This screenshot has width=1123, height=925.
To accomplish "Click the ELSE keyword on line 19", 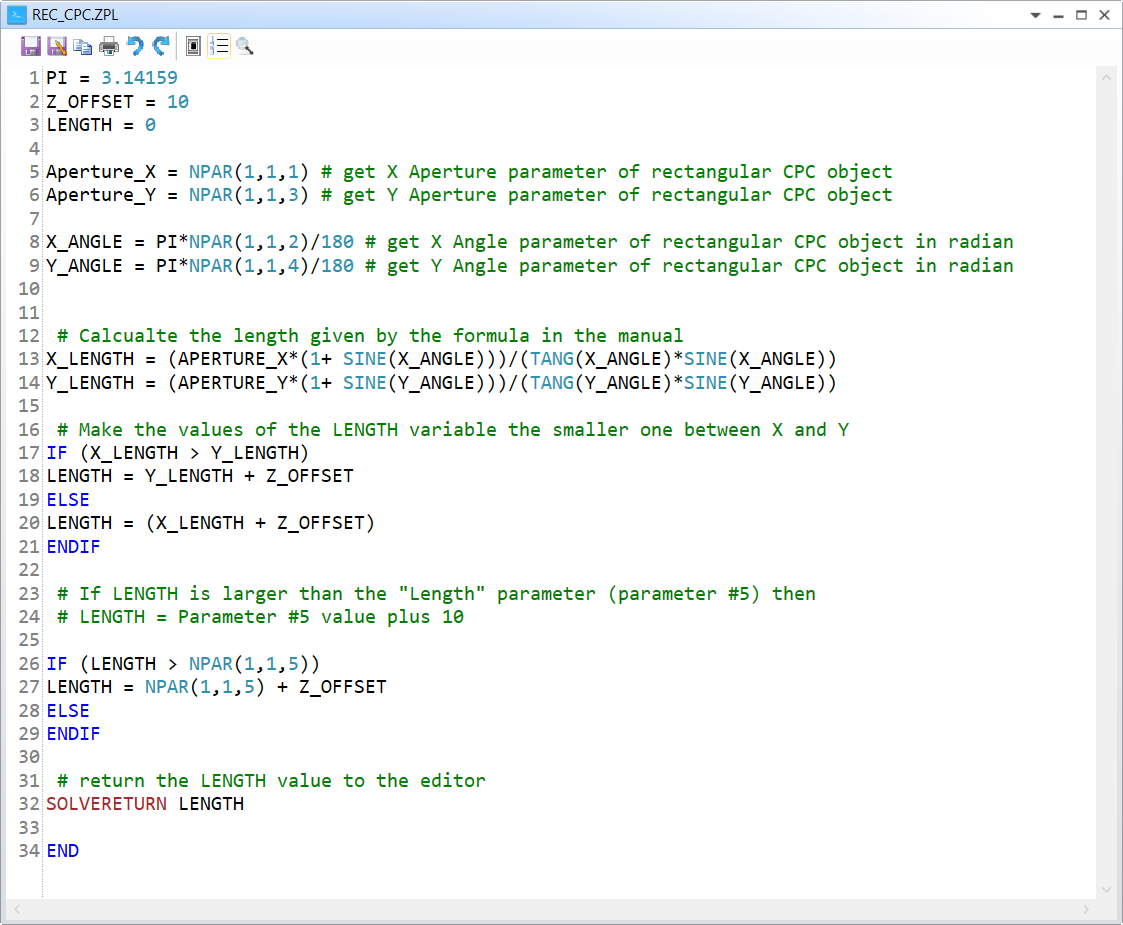I will point(68,500).
